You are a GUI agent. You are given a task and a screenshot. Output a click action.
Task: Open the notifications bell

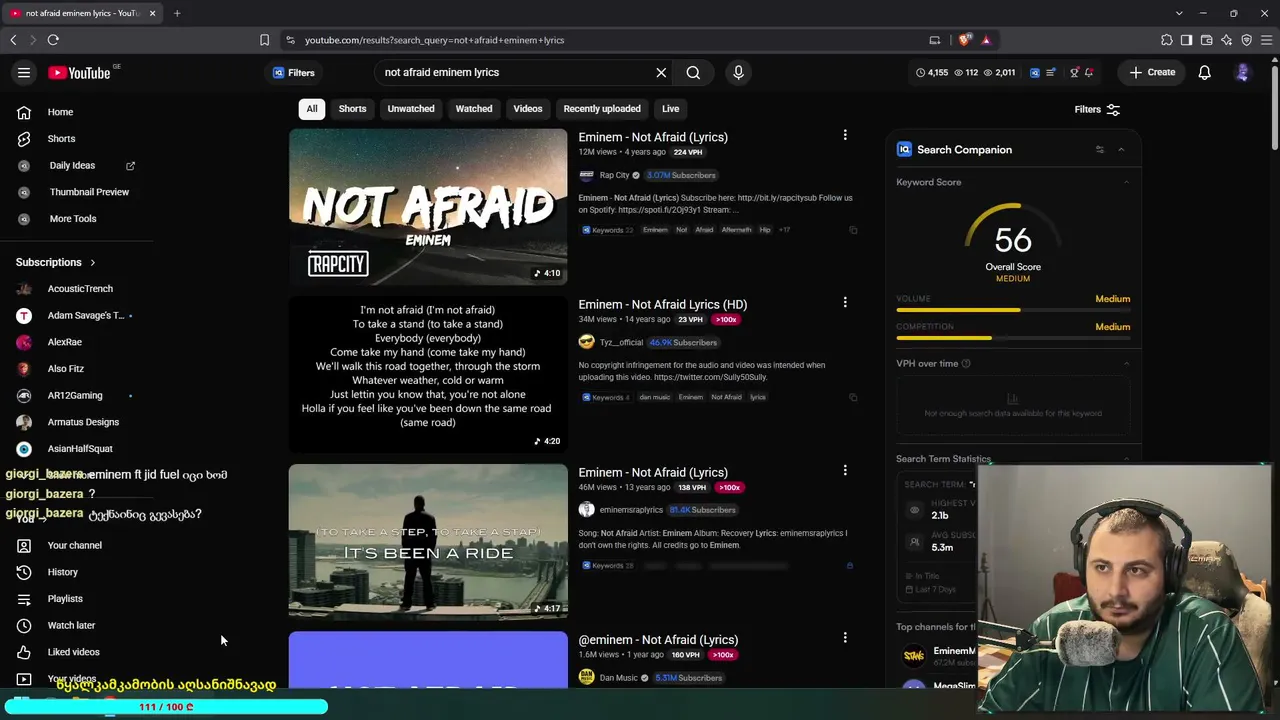tap(1204, 72)
